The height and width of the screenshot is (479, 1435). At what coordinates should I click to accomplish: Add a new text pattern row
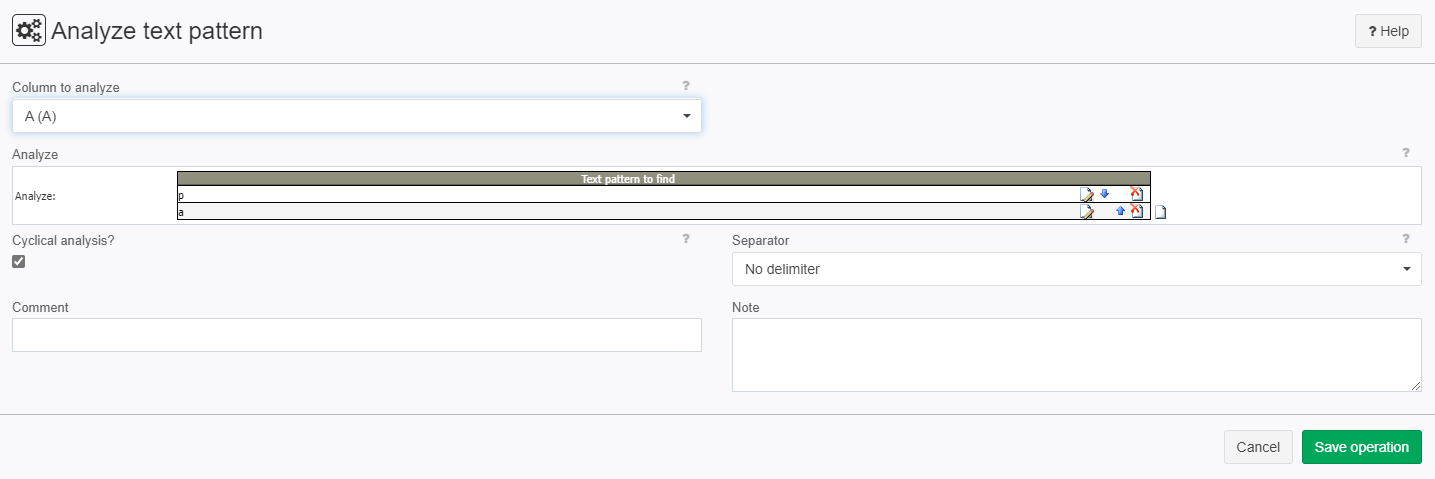pos(1161,212)
